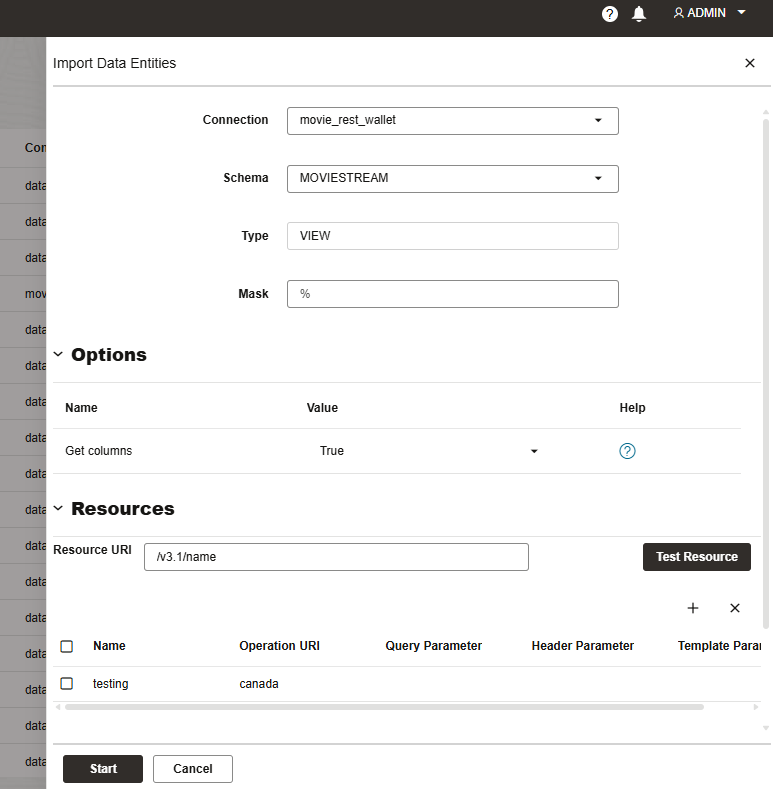Screen dimensions: 773x789
Task: Click the Get columns help icon
Action: point(627,451)
